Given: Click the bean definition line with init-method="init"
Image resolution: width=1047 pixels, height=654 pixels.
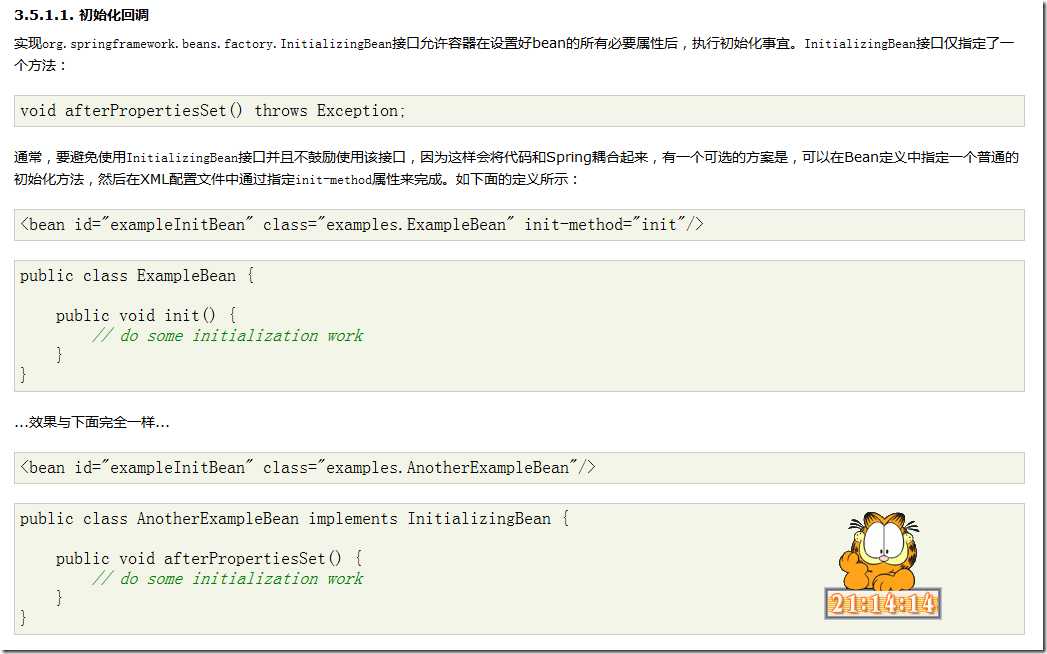Looking at the screenshot, I should click(x=361, y=225).
